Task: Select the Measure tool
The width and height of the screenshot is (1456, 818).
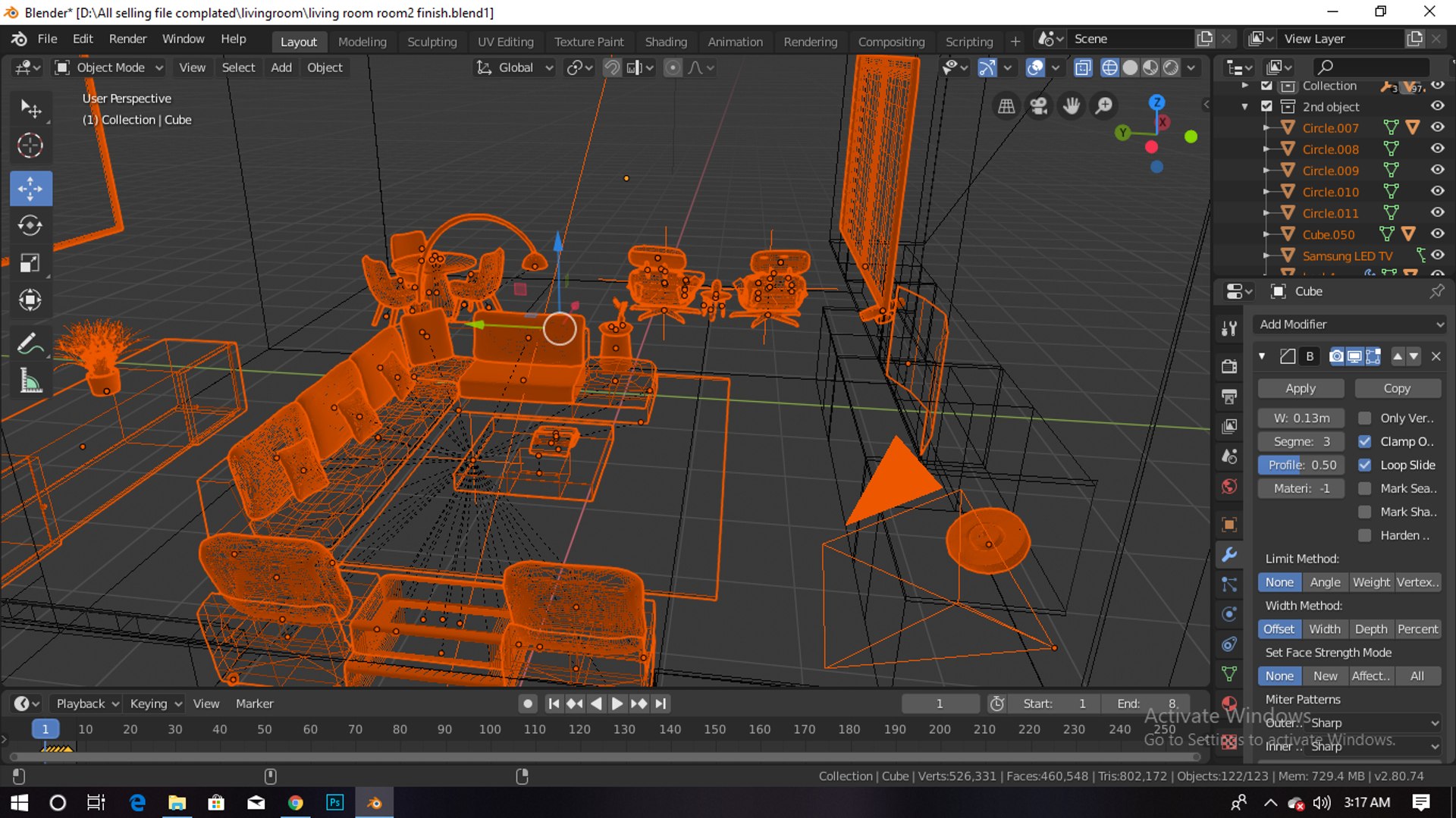Action: pyautogui.click(x=30, y=381)
